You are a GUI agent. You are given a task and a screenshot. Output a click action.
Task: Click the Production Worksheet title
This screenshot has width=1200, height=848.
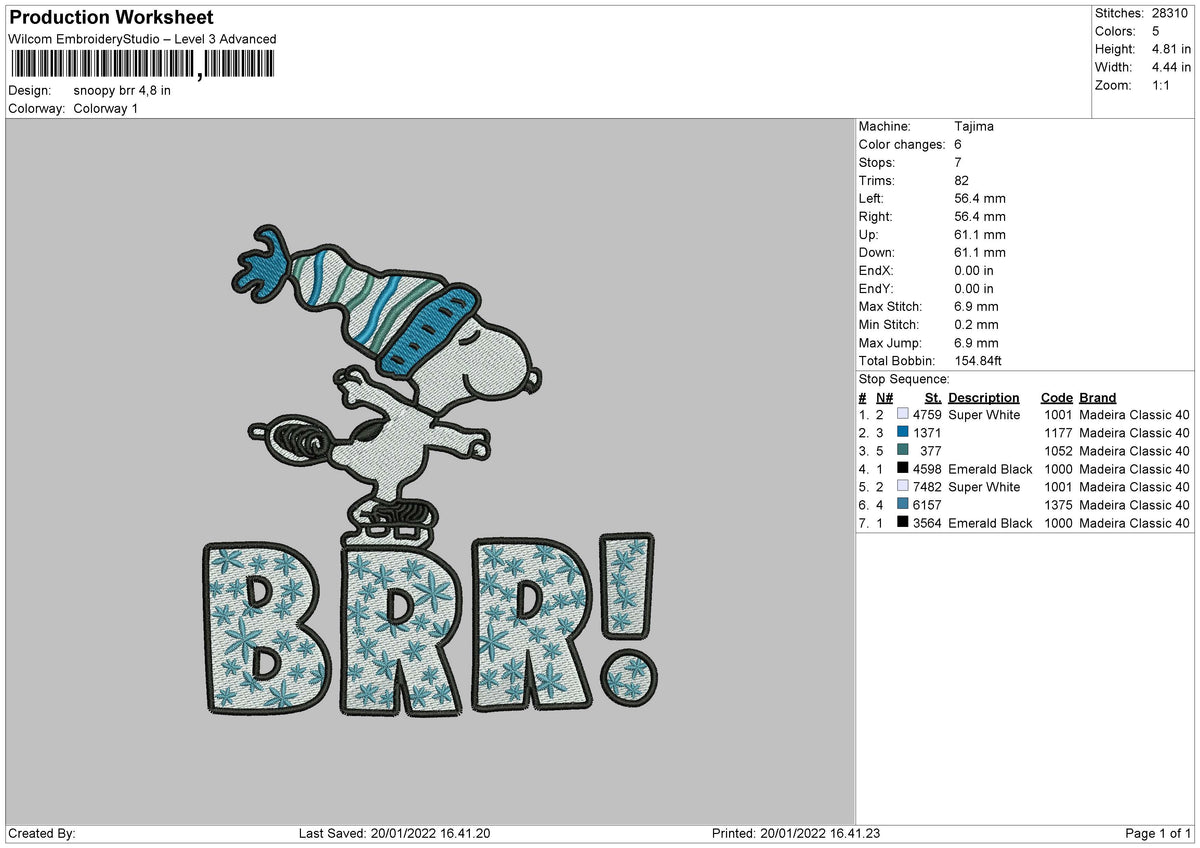pyautogui.click(x=110, y=17)
